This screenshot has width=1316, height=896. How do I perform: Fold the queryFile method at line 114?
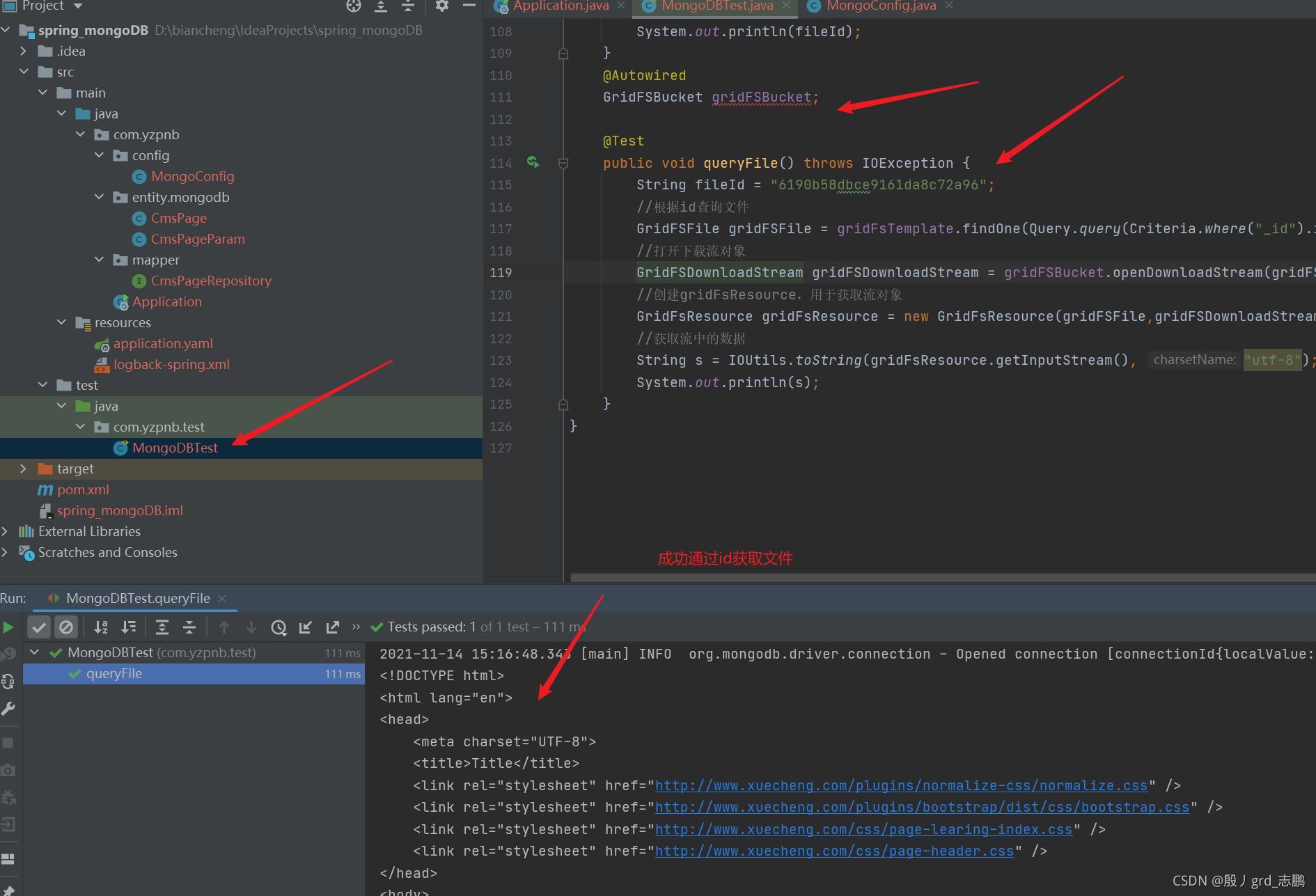click(563, 163)
